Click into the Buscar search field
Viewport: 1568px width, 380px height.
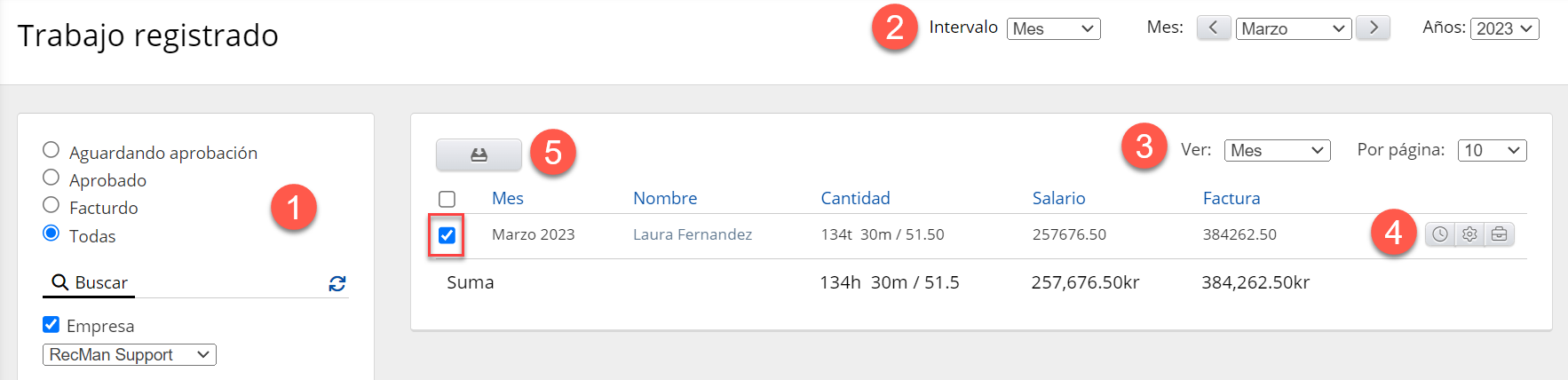[195, 282]
